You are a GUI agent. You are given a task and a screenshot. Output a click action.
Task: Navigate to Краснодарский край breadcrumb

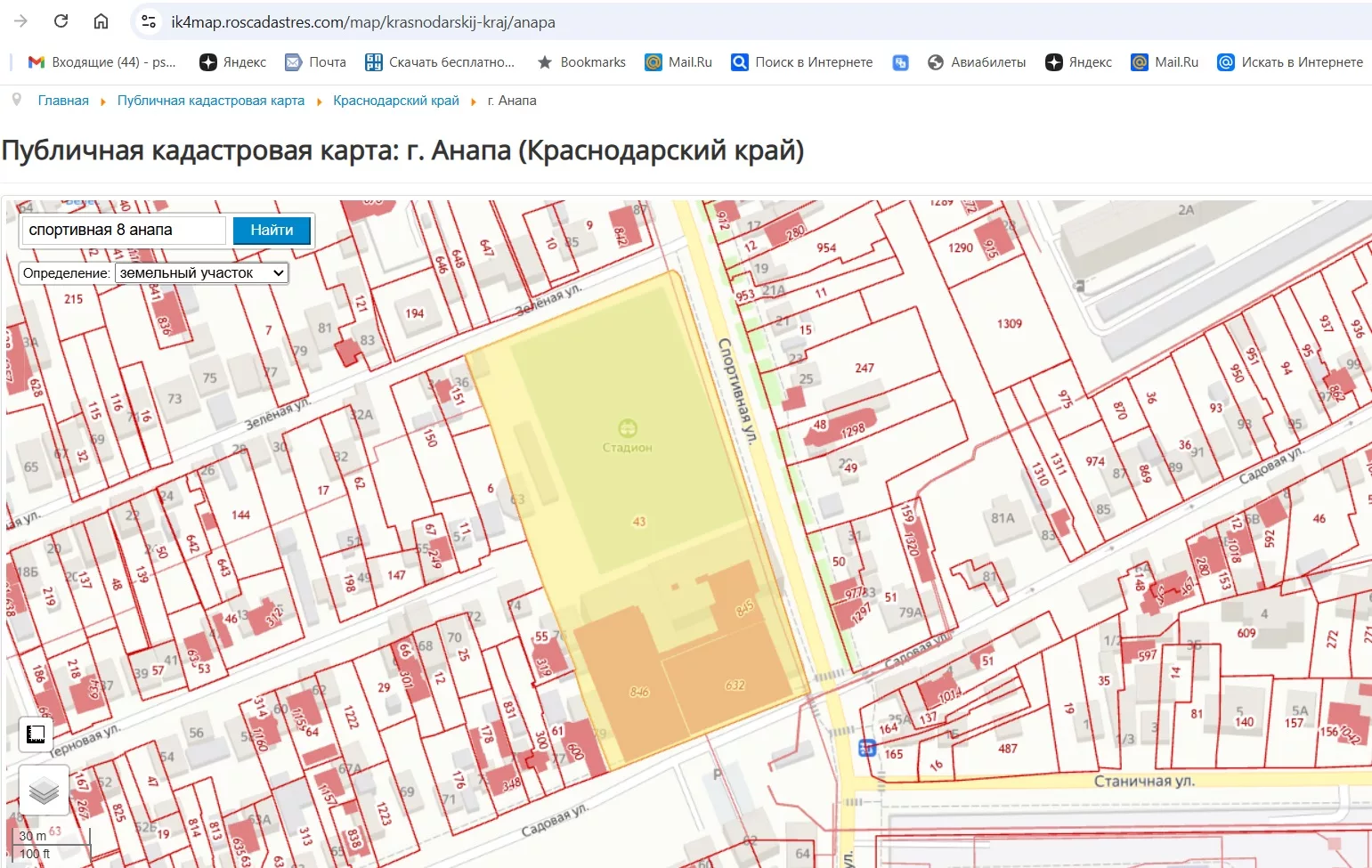tap(396, 101)
